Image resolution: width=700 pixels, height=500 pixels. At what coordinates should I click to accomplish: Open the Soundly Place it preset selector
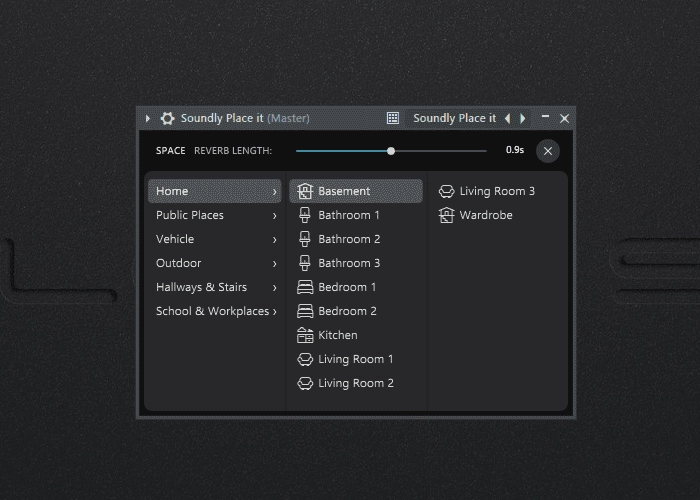tap(454, 118)
